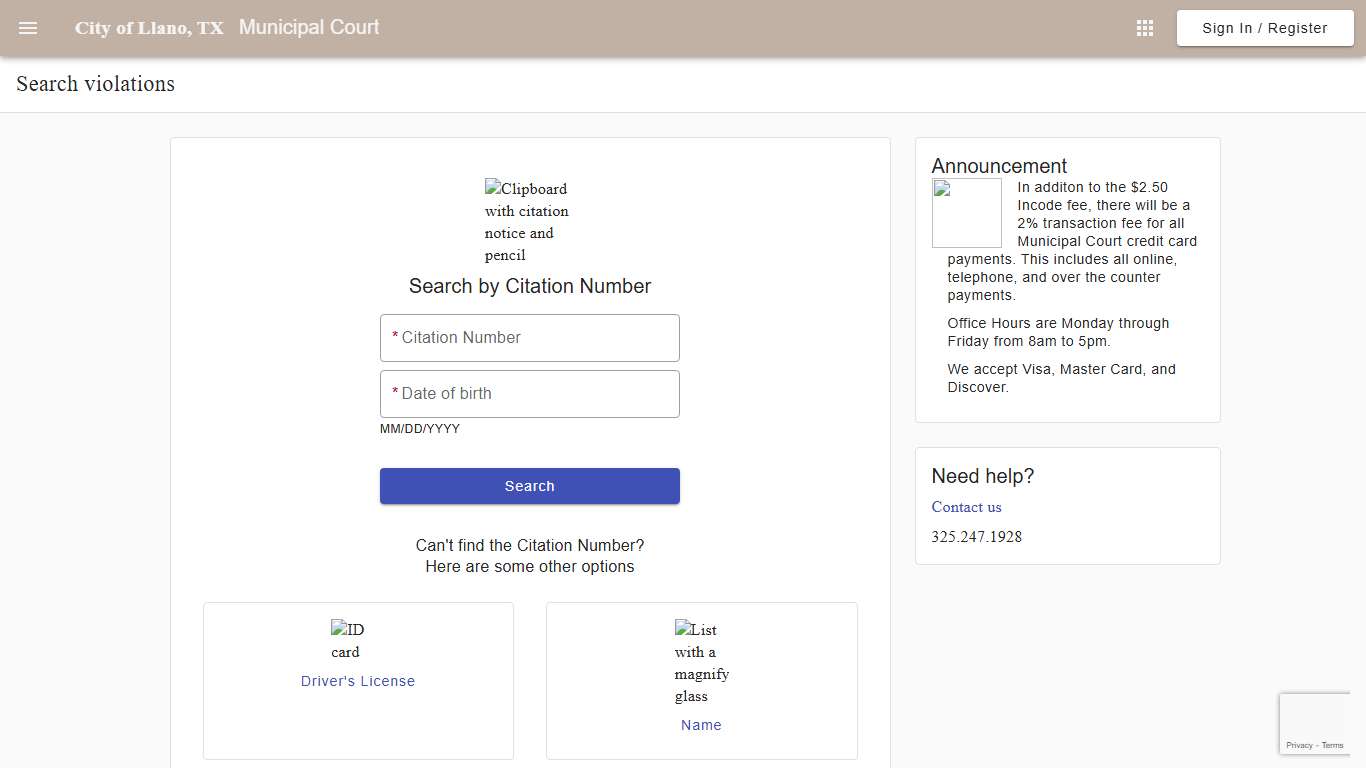Click the Search violations heading
The width and height of the screenshot is (1366, 768).
(94, 84)
